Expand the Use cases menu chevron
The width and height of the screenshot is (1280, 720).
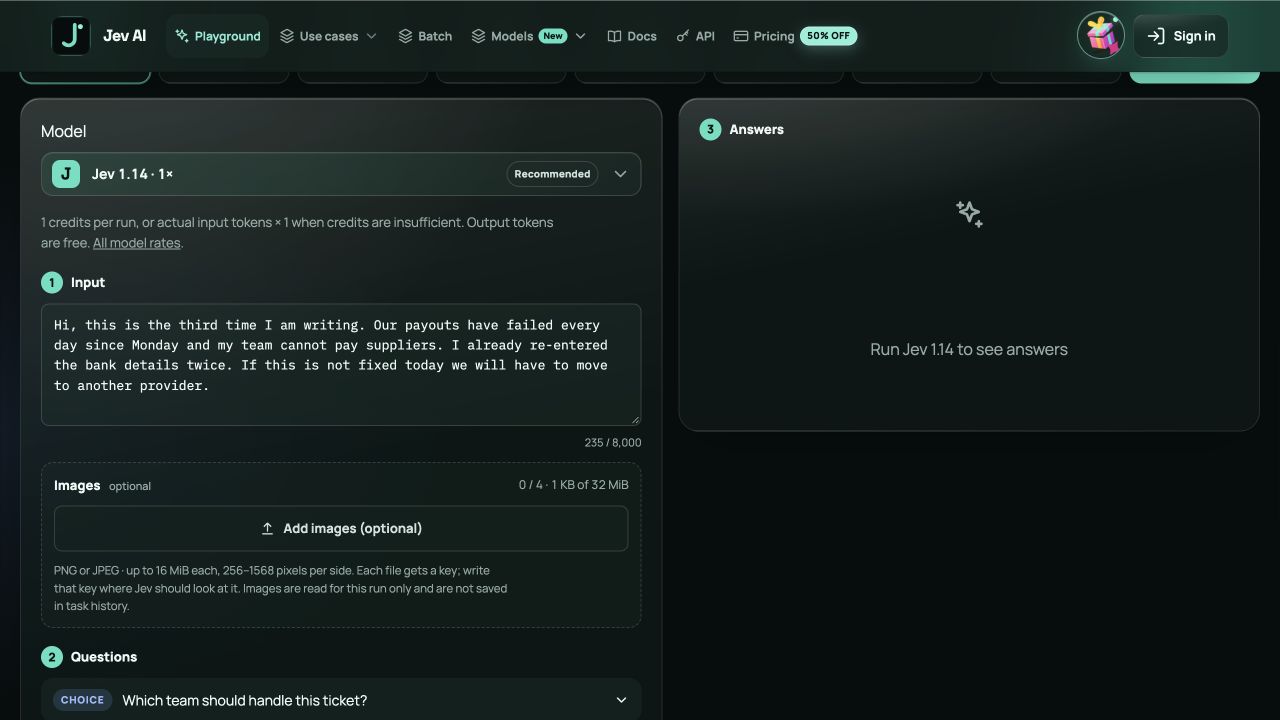pos(372,36)
